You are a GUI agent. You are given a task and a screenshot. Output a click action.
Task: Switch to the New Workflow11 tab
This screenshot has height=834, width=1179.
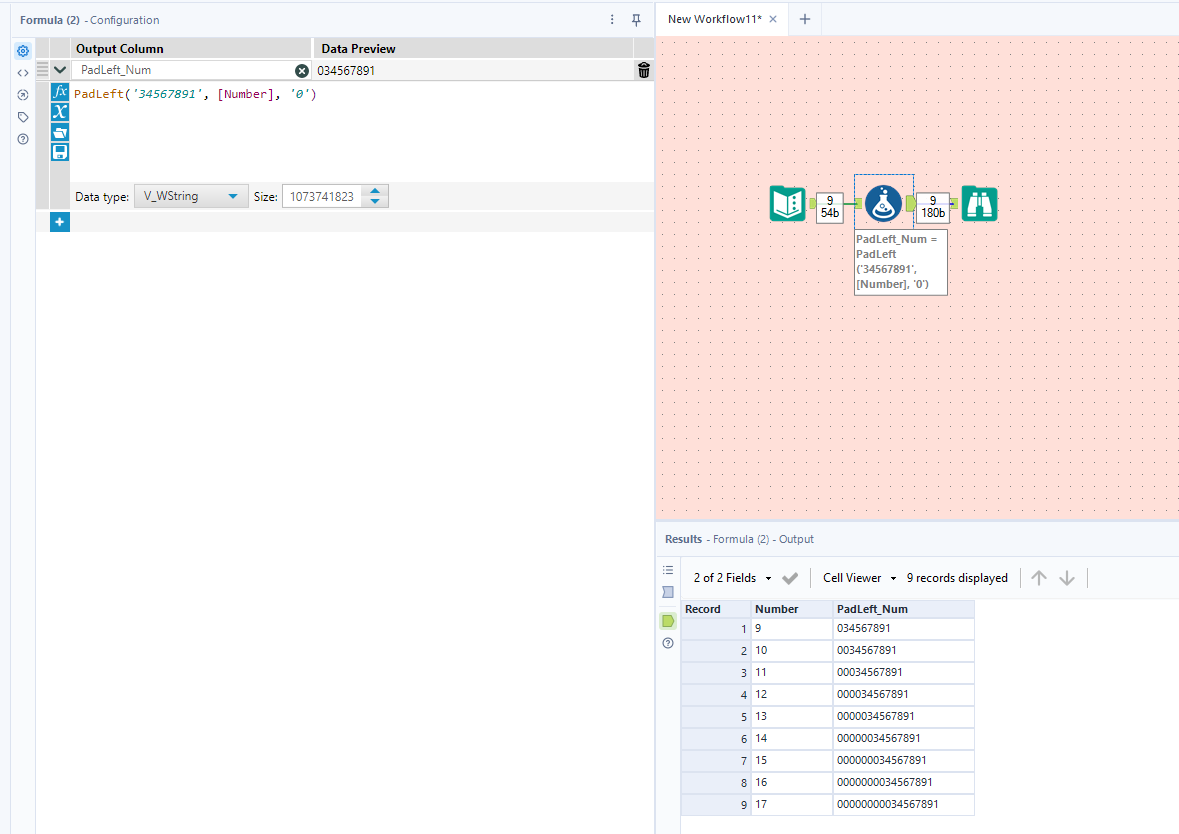[714, 18]
